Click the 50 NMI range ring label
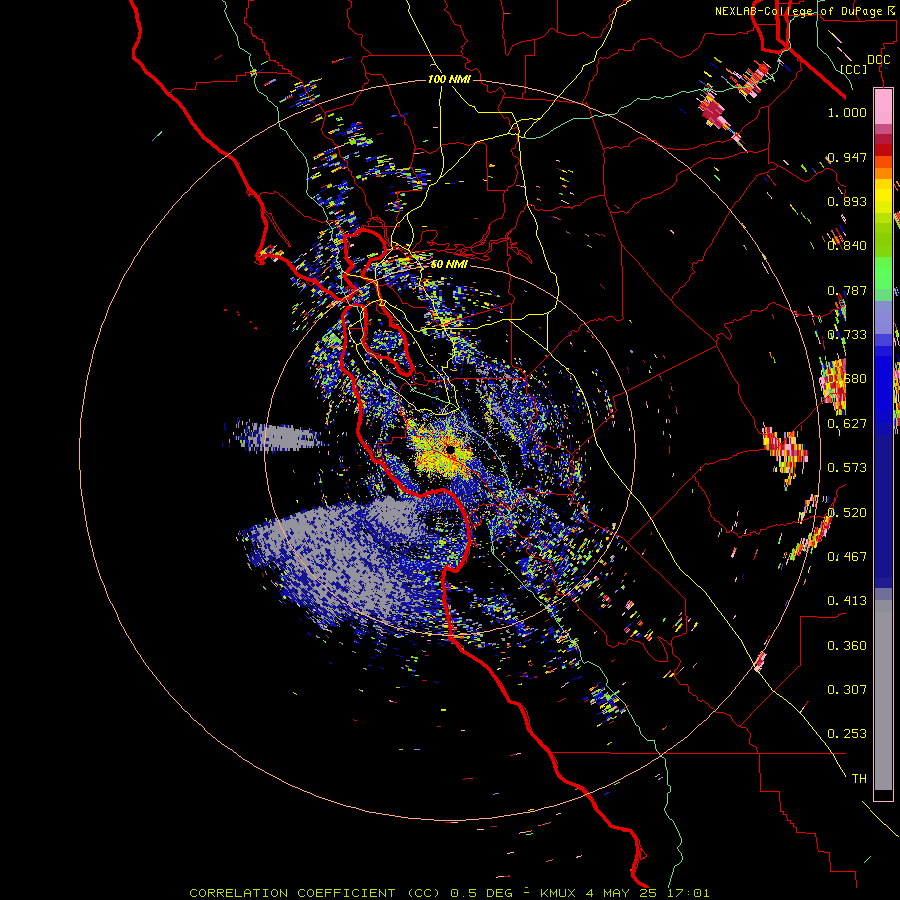 click(449, 264)
